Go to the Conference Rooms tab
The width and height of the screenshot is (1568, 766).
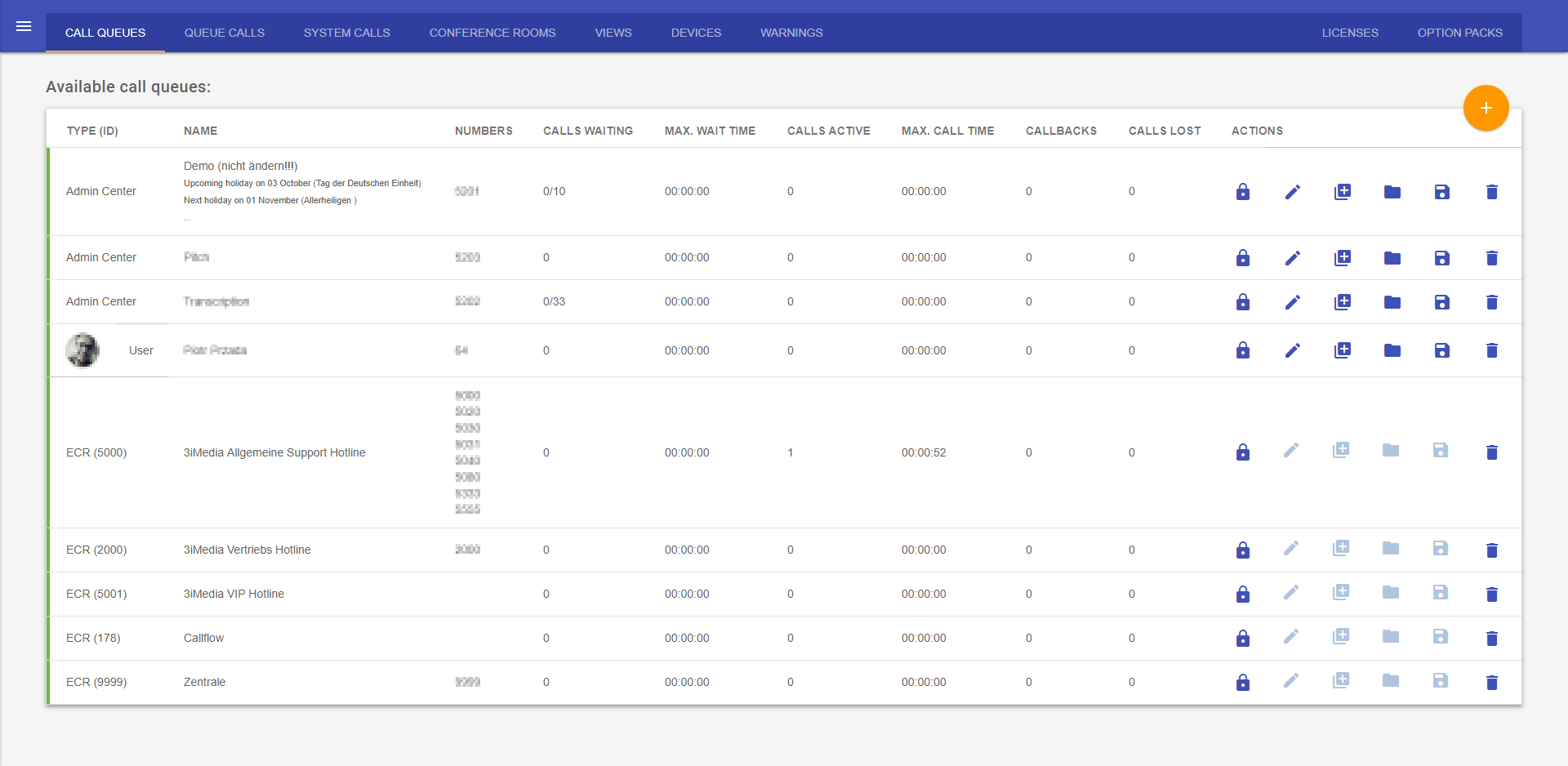(x=492, y=33)
